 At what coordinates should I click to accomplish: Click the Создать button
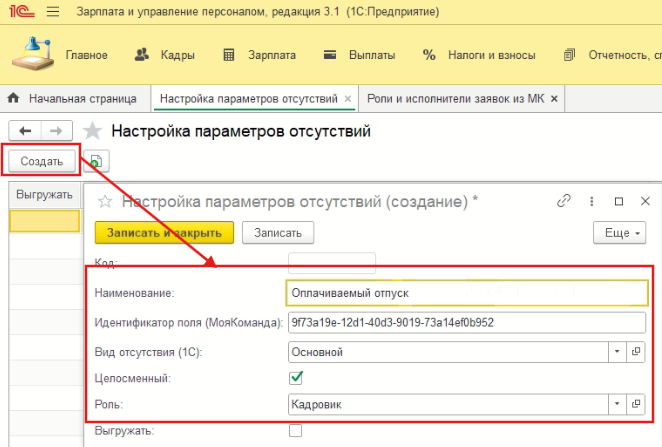coord(42,161)
